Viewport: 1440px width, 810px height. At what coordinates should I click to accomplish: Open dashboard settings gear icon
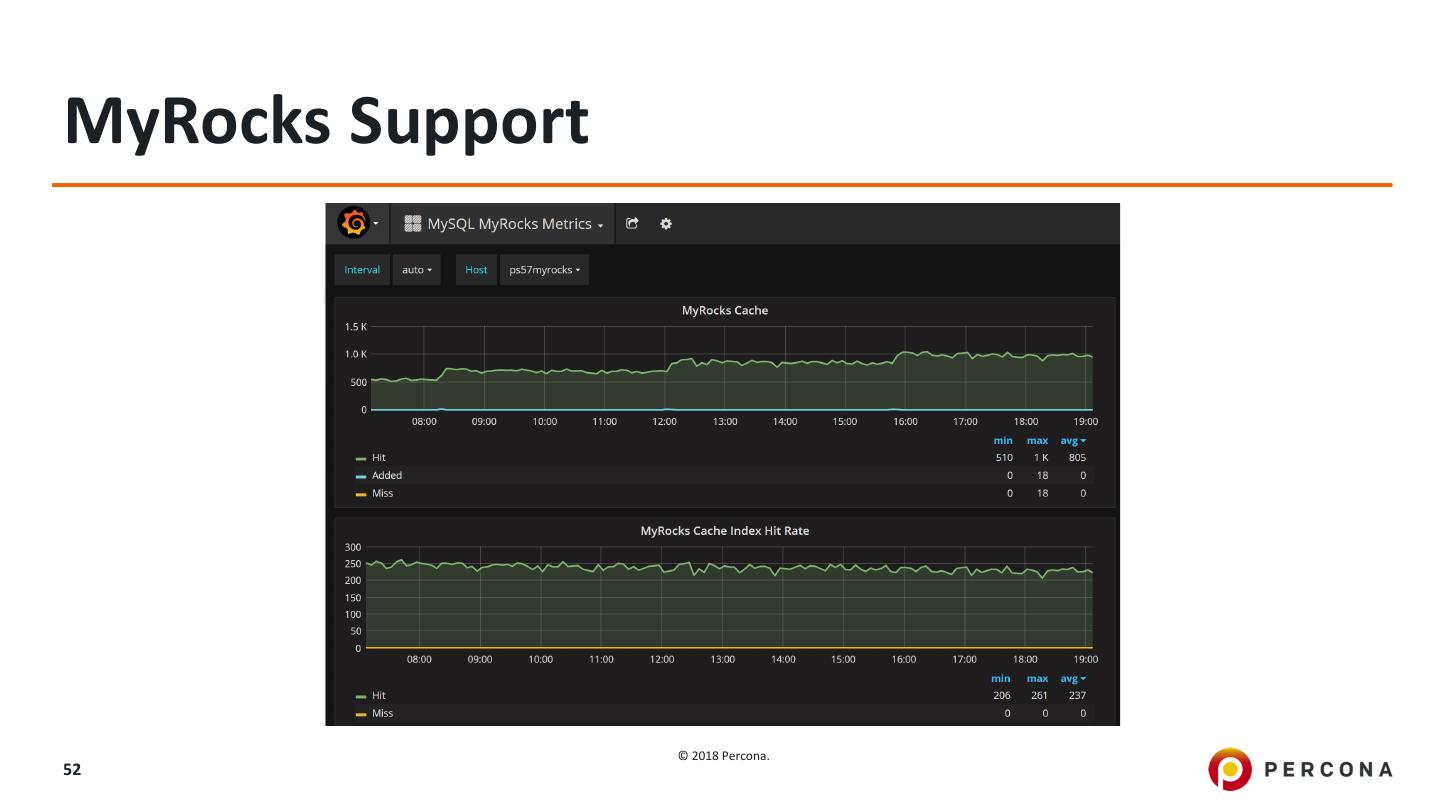666,224
